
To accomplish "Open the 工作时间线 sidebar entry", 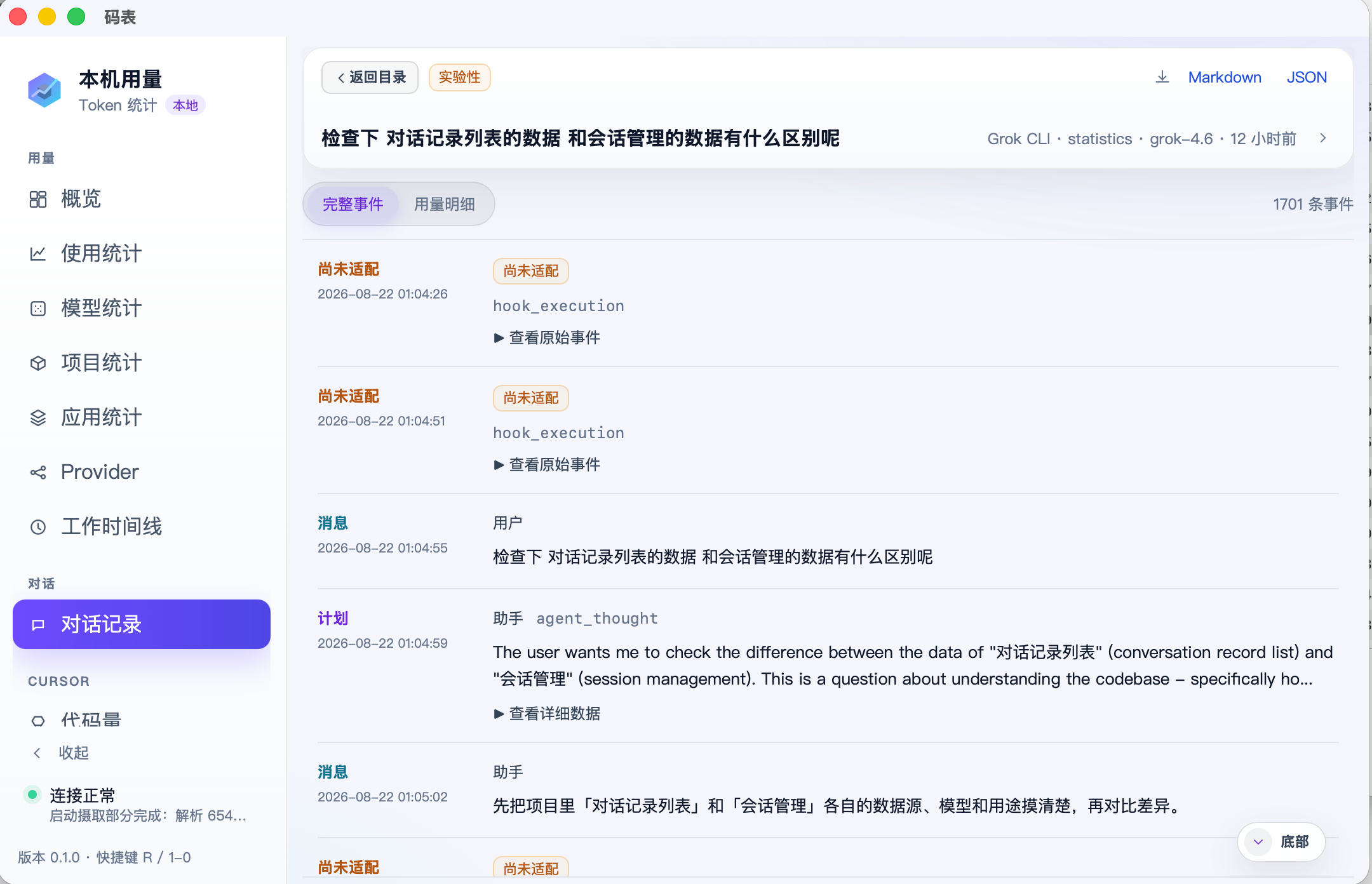I will click(142, 527).
